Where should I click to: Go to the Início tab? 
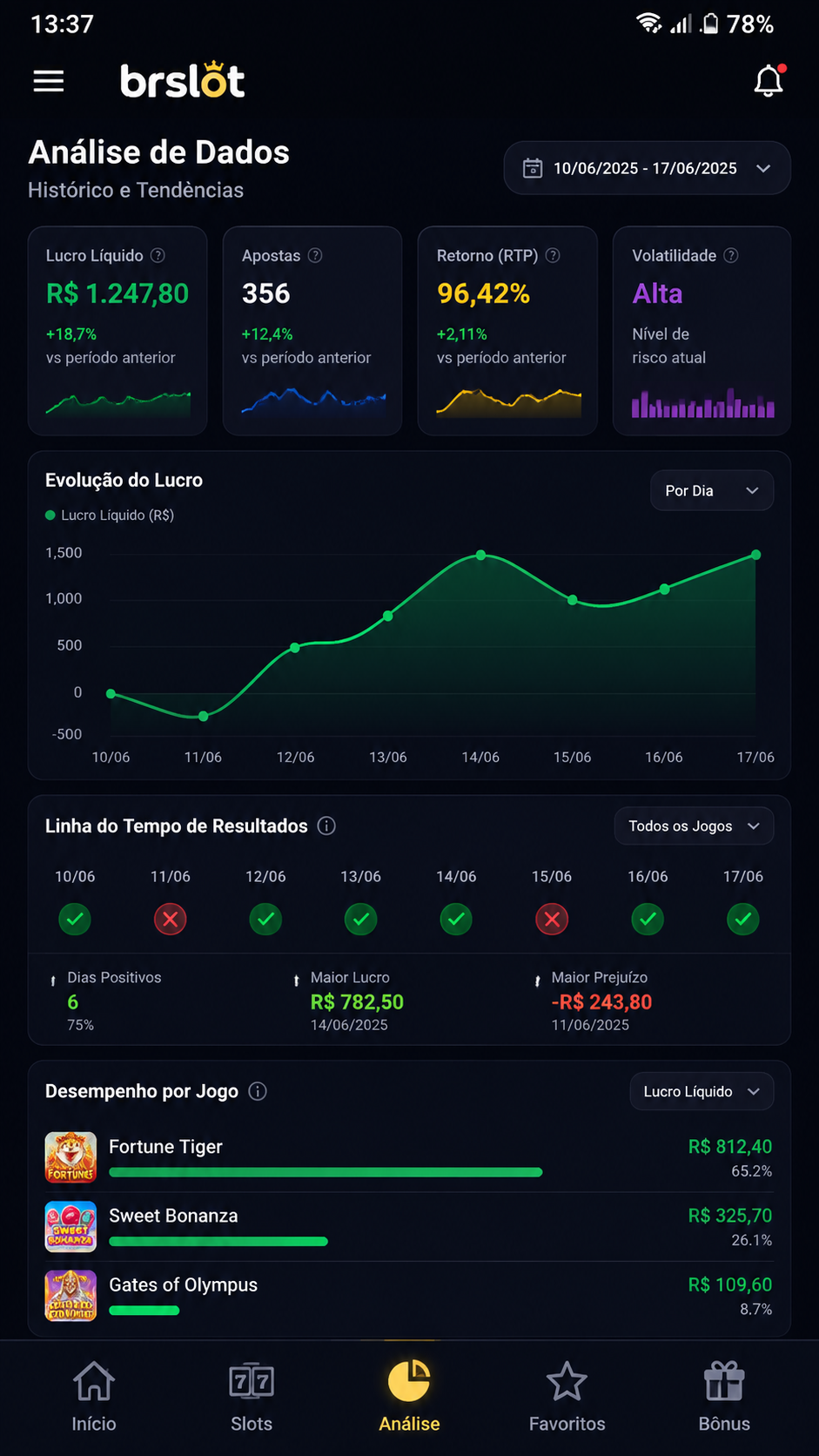point(94,1397)
